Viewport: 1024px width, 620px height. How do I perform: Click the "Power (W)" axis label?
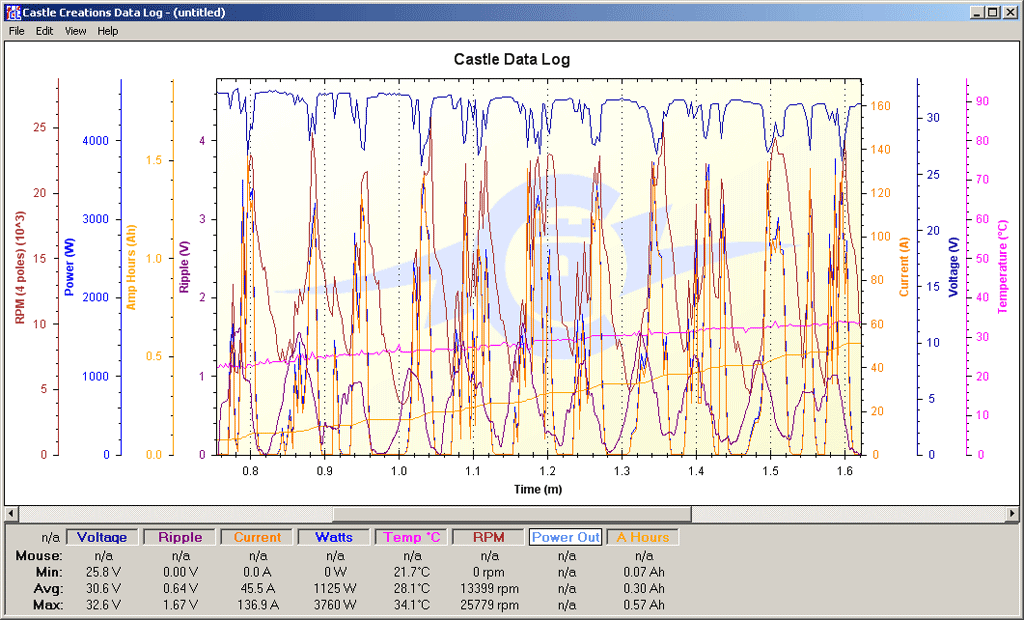[x=69, y=267]
